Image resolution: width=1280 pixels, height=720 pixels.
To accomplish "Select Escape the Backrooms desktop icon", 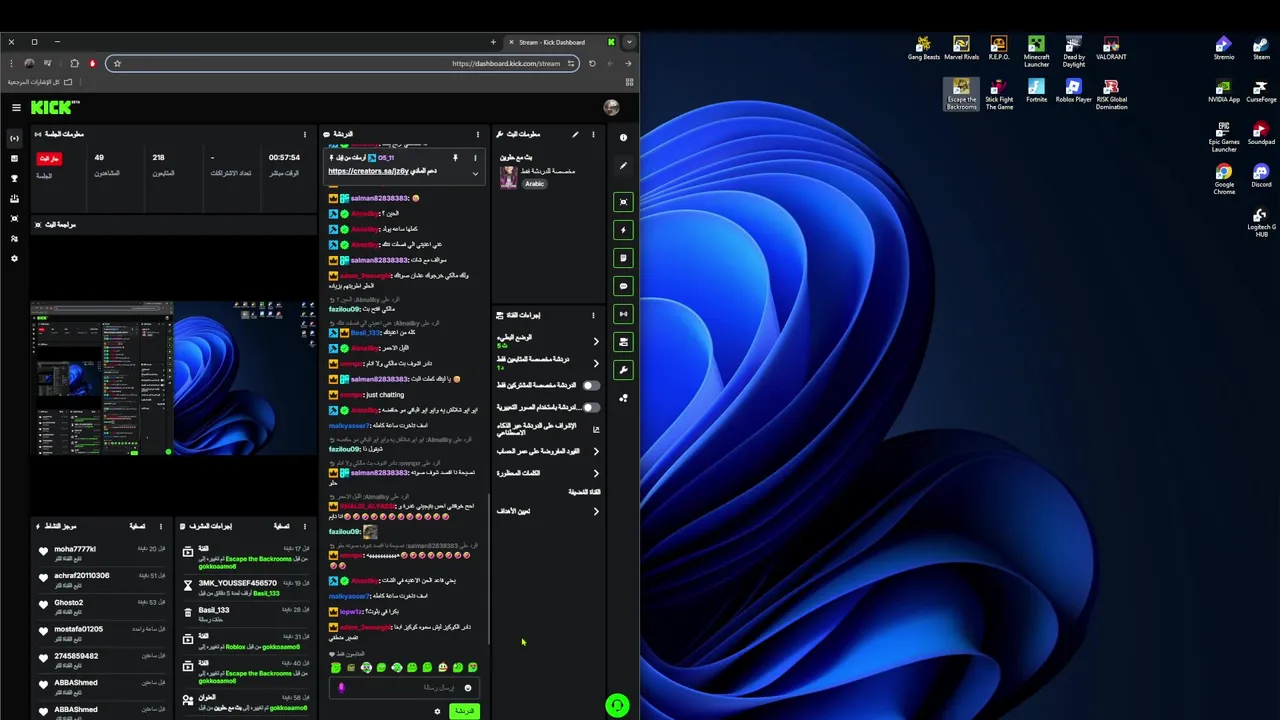I will click(x=961, y=94).
